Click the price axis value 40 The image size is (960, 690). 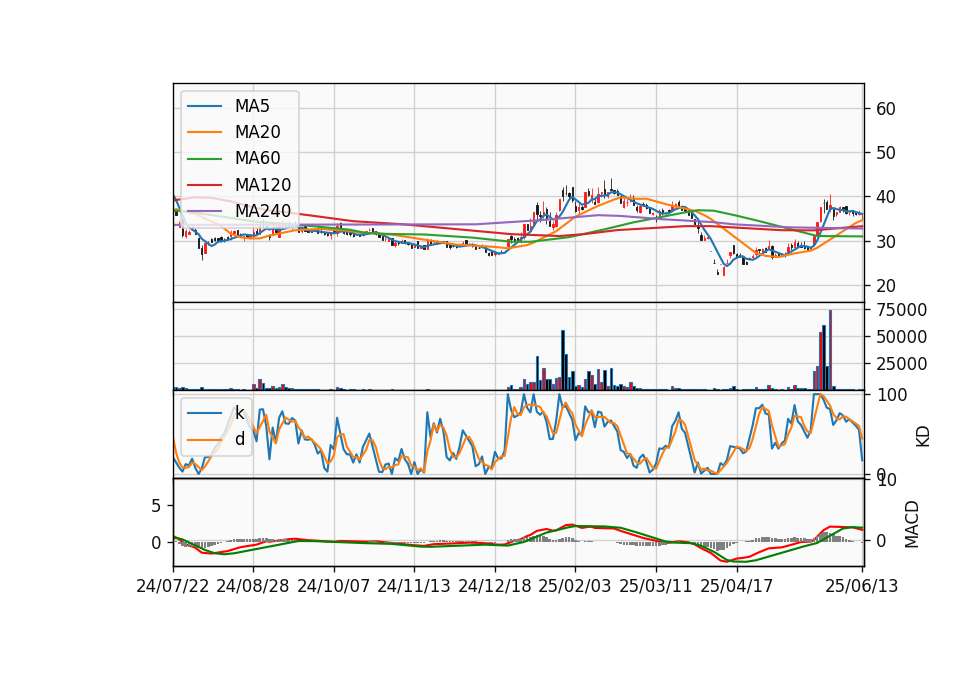pyautogui.click(x=886, y=197)
